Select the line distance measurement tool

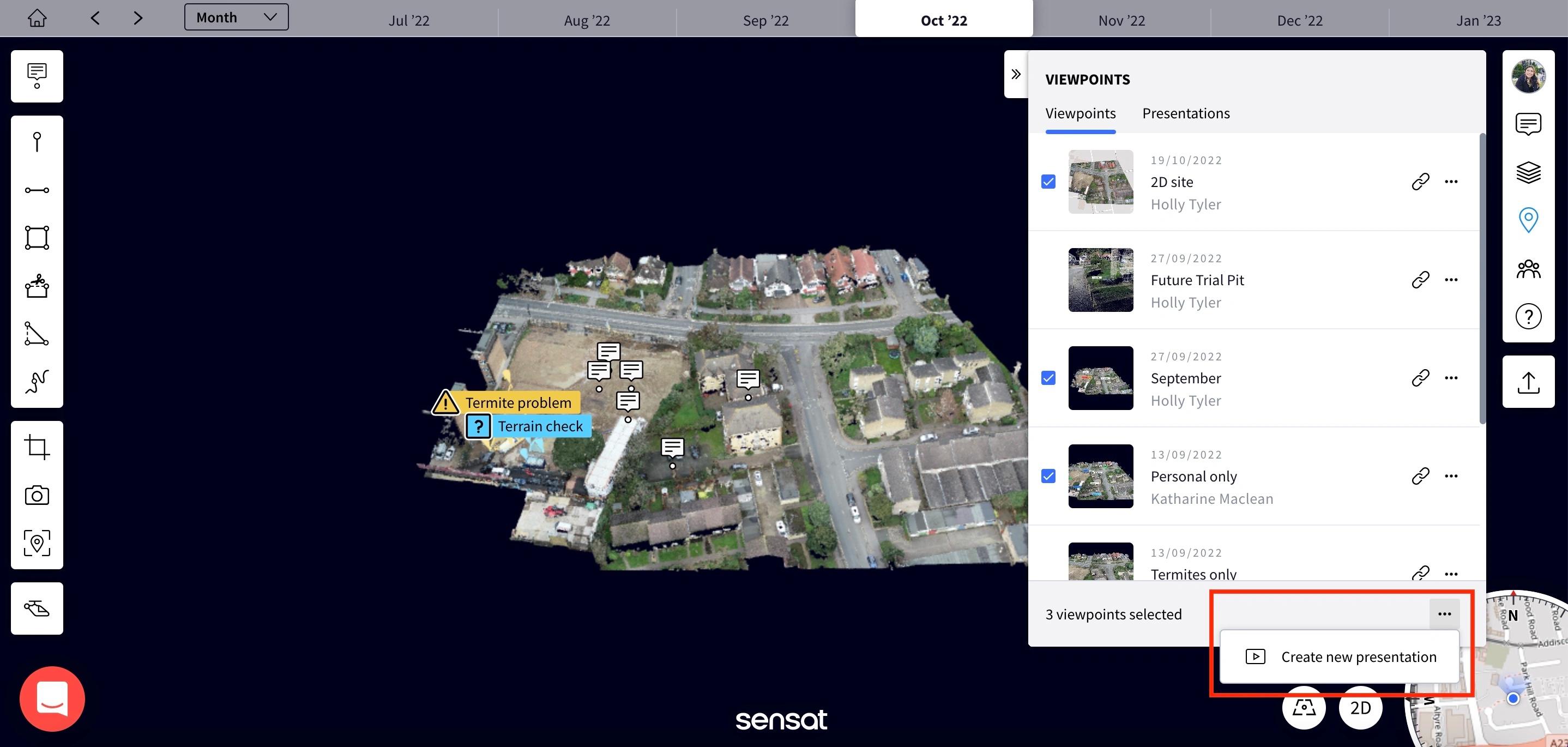[x=37, y=190]
